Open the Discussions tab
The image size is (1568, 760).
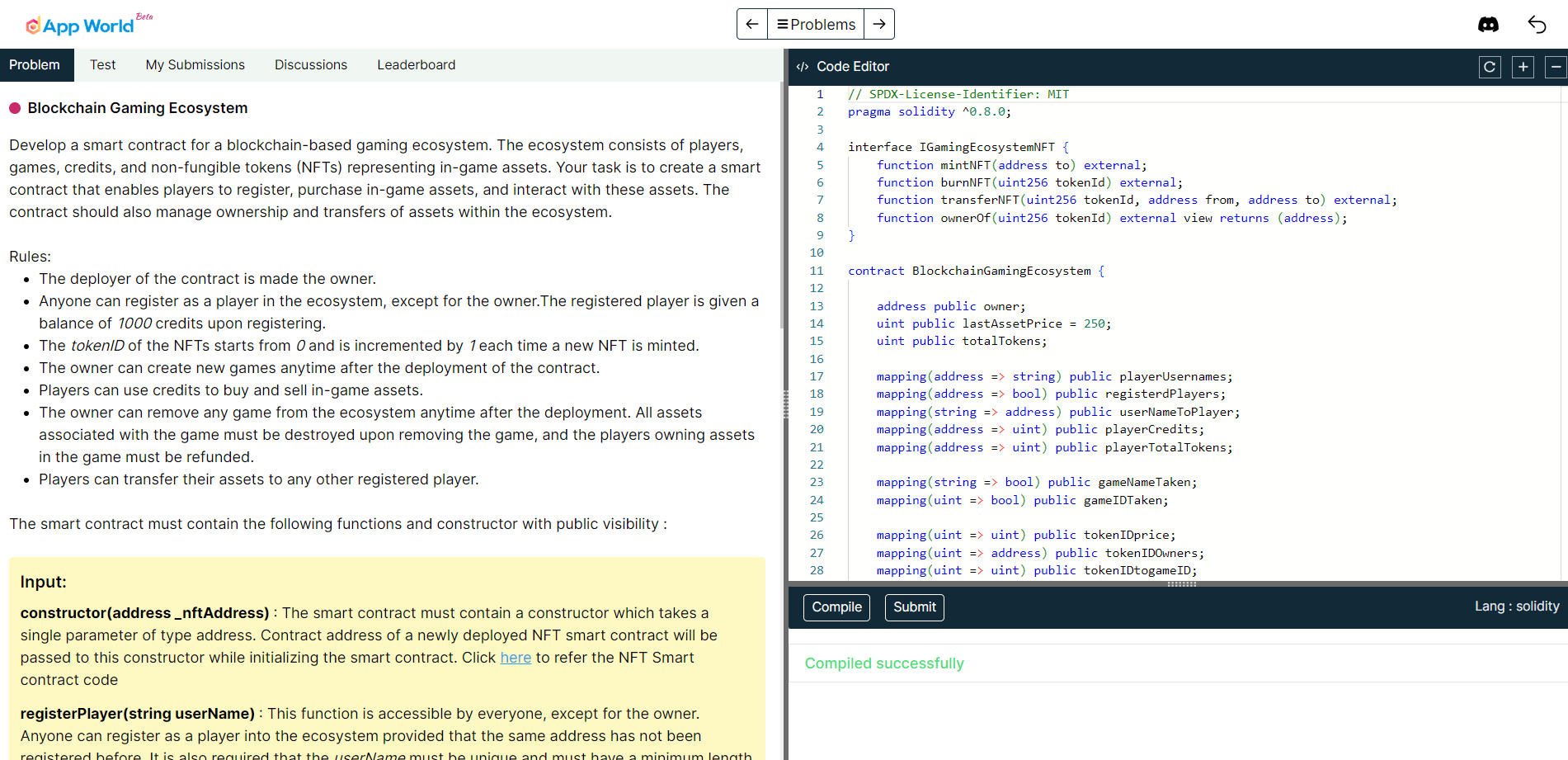(x=311, y=65)
